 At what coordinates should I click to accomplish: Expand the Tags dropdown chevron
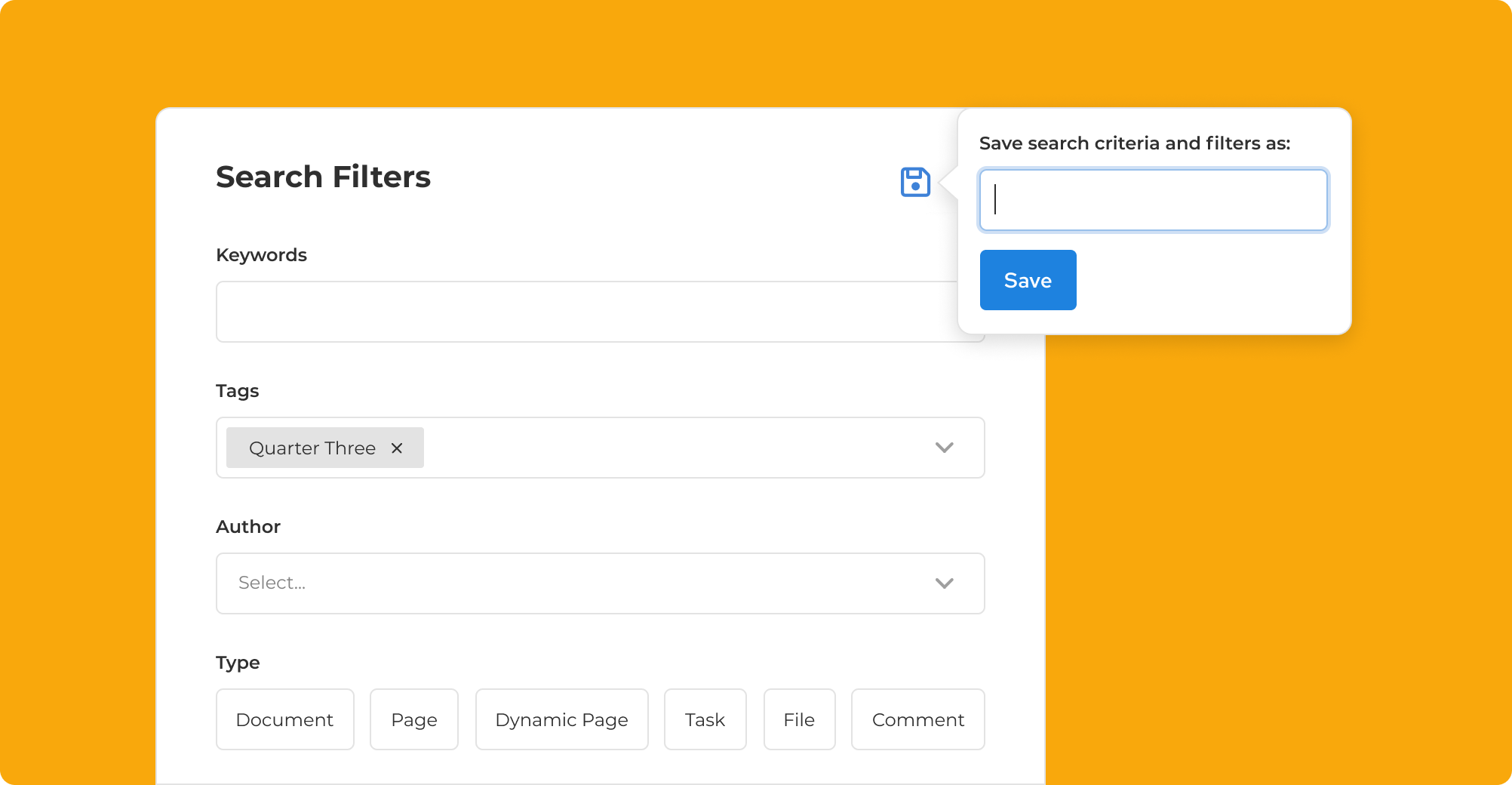(944, 448)
